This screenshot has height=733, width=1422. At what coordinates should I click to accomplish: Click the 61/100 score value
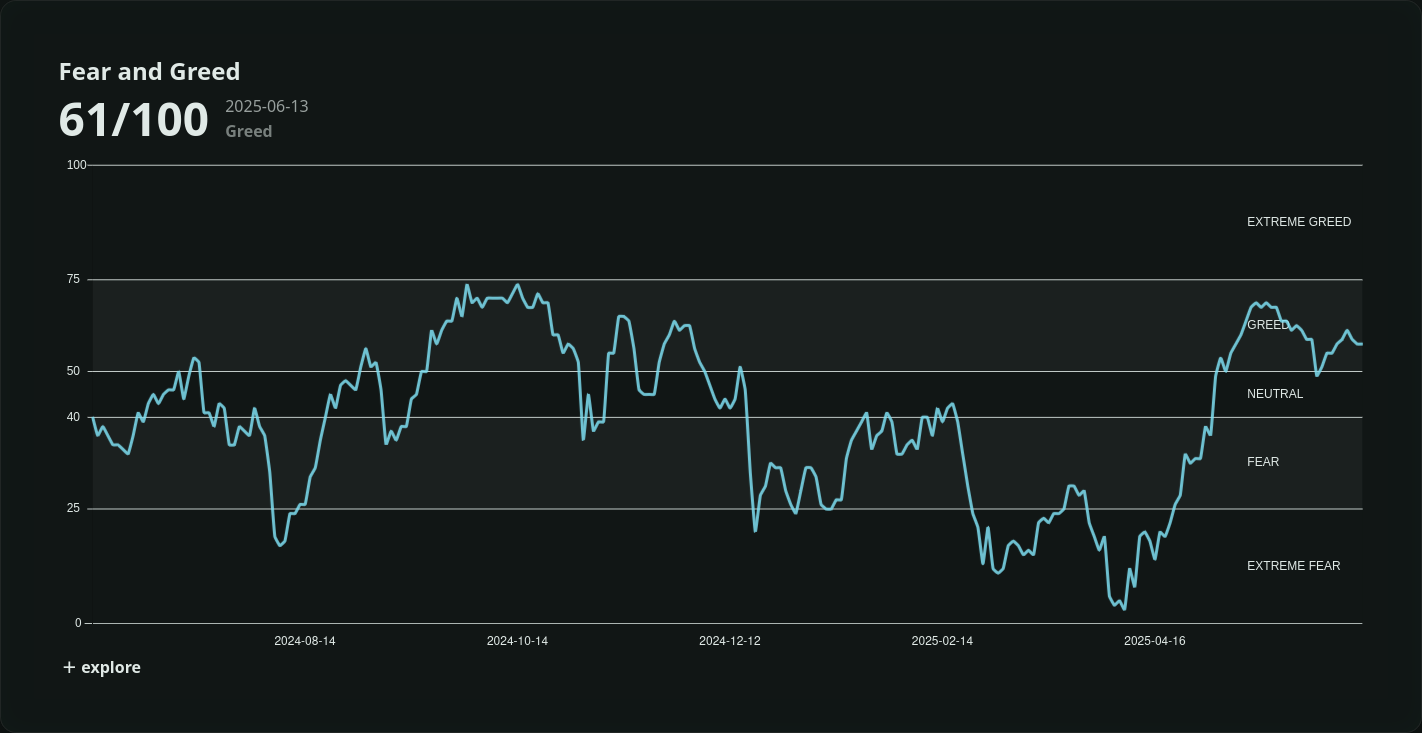pos(133,118)
